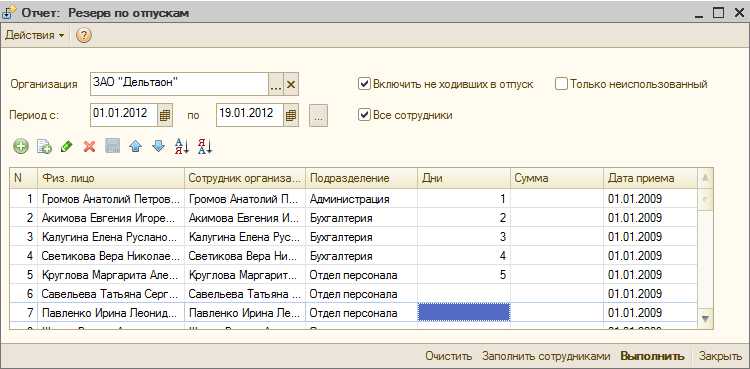Select Калугина Елена Руслано... cell
750x369 pixels.
click(111, 237)
